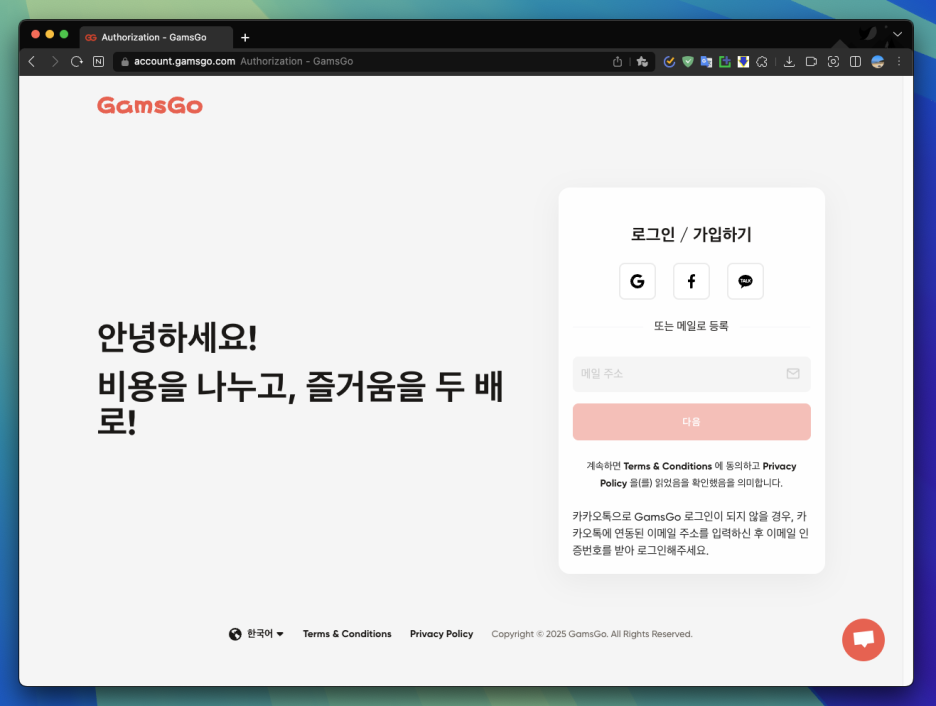936x706 pixels.
Task: Open the AdGuard green shield extension
Action: click(688, 61)
